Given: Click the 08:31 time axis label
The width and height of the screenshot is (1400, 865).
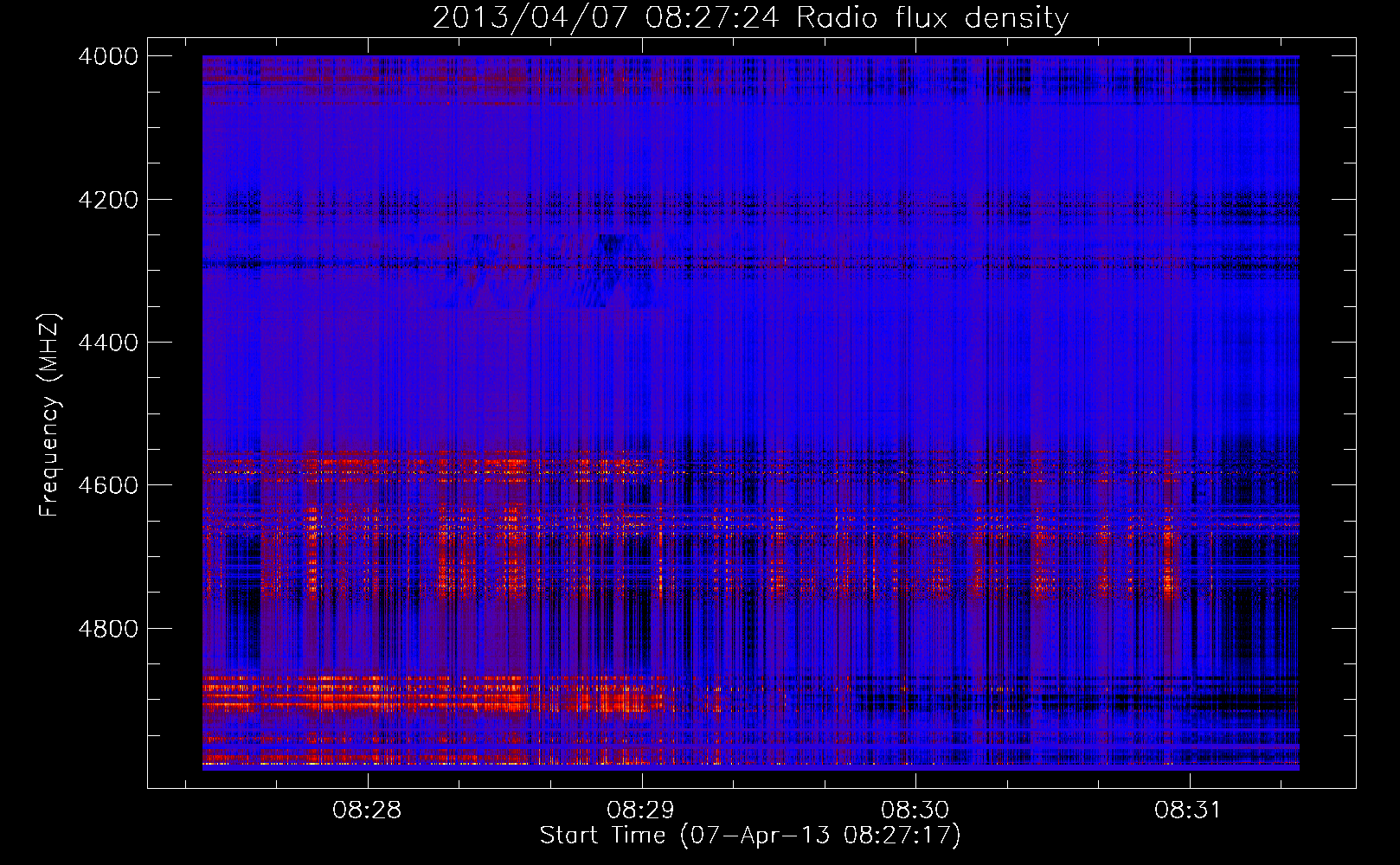Looking at the screenshot, I should 1188,810.
